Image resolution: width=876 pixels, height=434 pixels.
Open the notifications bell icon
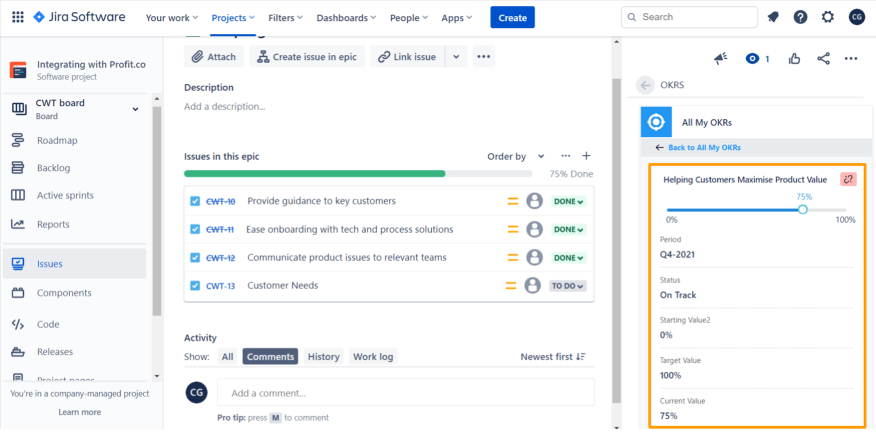773,17
